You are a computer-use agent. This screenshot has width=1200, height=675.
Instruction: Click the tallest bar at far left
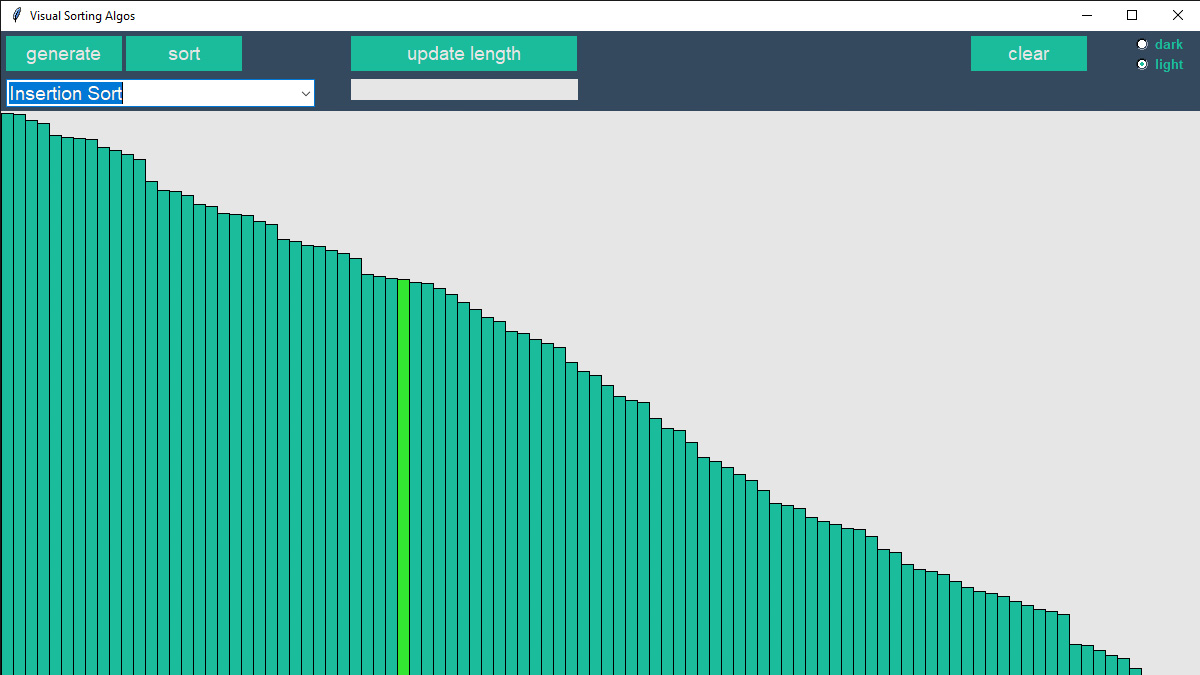[7, 400]
